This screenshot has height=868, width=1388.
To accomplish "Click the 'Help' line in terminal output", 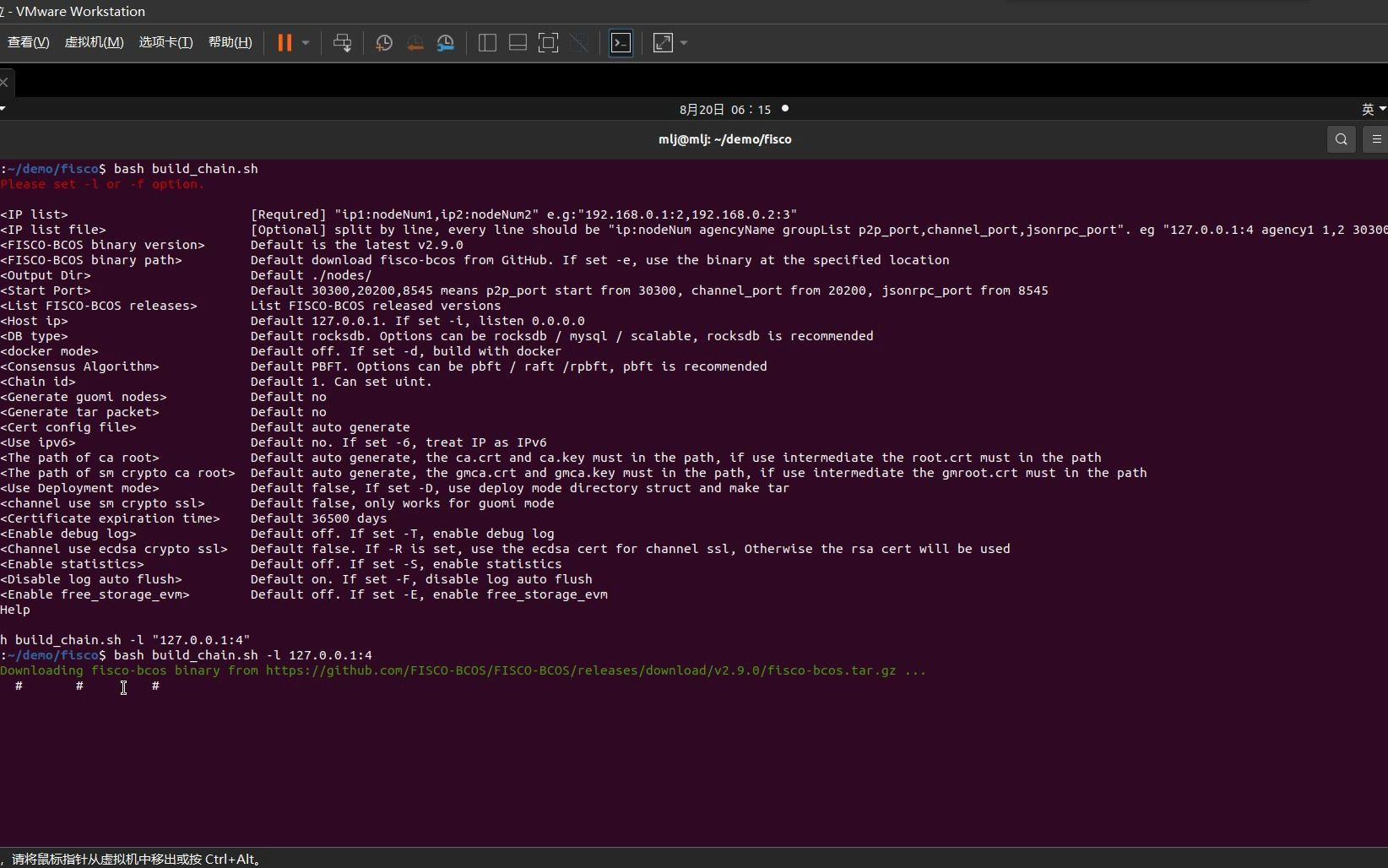I will click(x=15, y=610).
